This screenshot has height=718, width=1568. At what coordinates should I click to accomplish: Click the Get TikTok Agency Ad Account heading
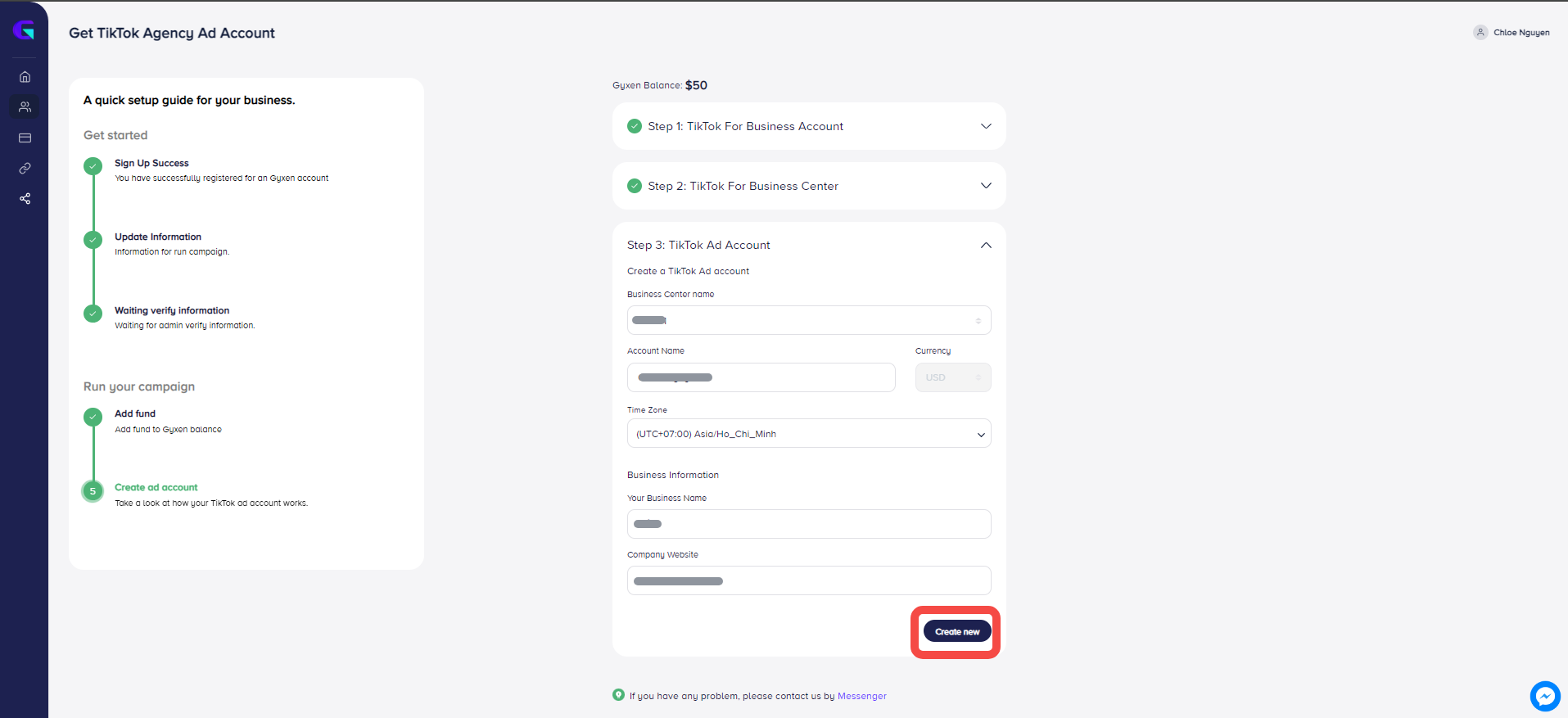[x=172, y=33]
